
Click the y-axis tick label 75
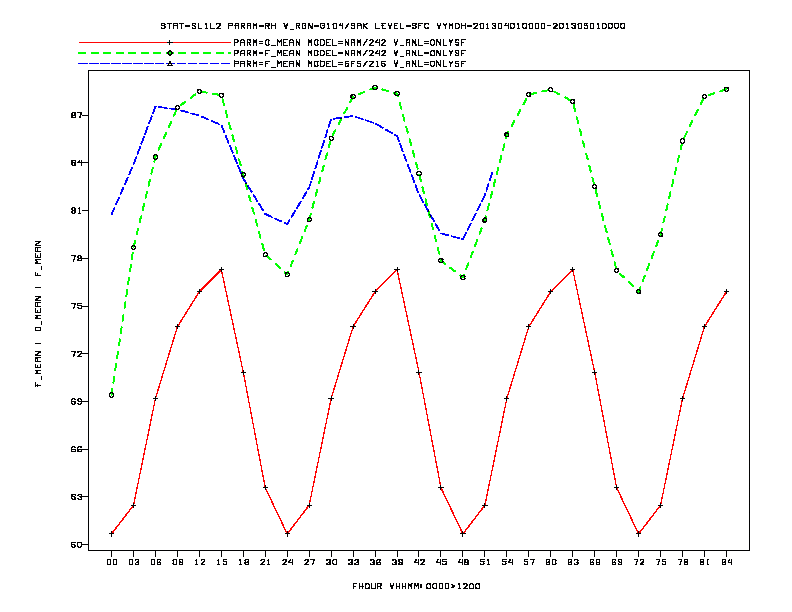[x=76, y=306]
